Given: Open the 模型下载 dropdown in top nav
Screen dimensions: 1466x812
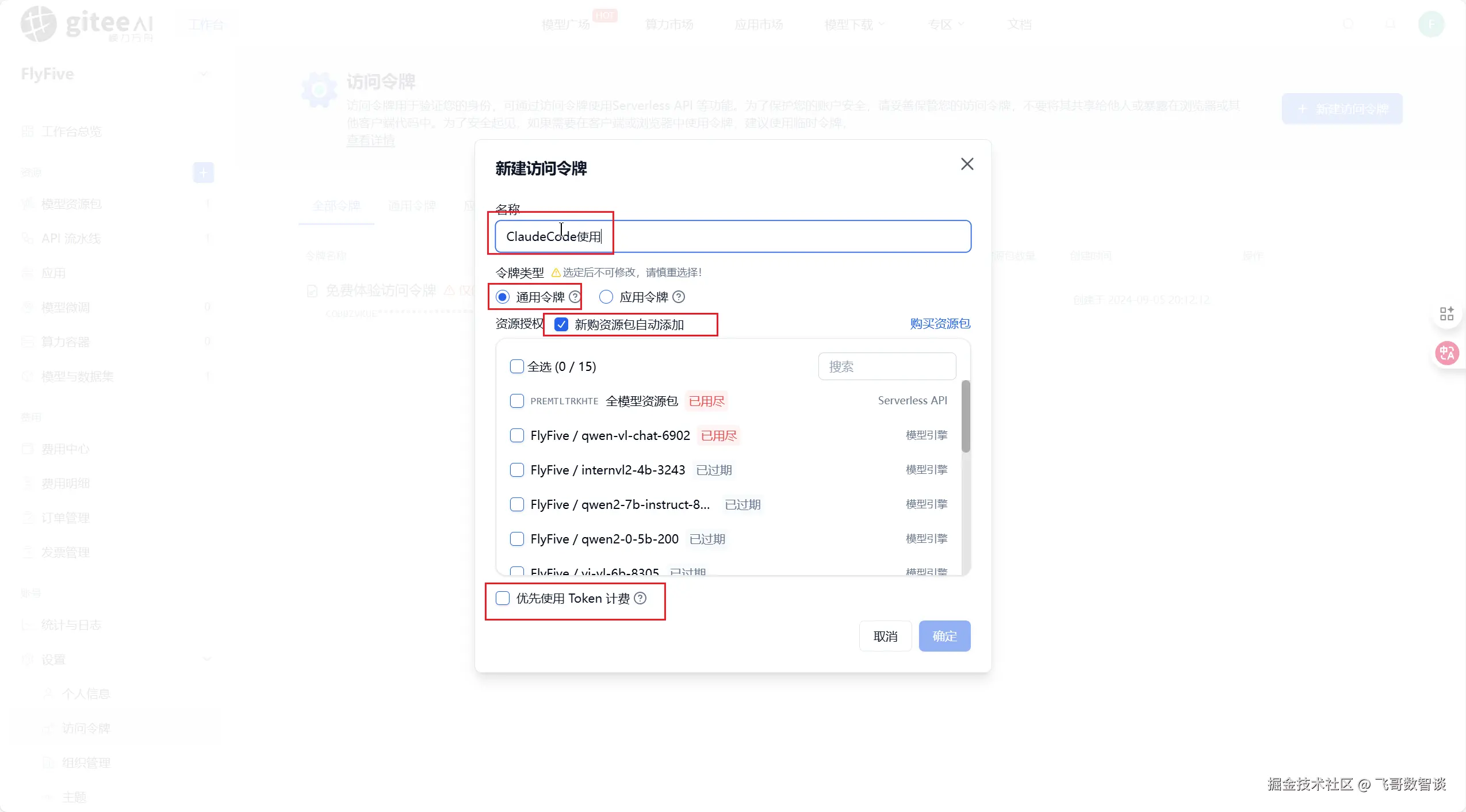Looking at the screenshot, I should [x=854, y=25].
